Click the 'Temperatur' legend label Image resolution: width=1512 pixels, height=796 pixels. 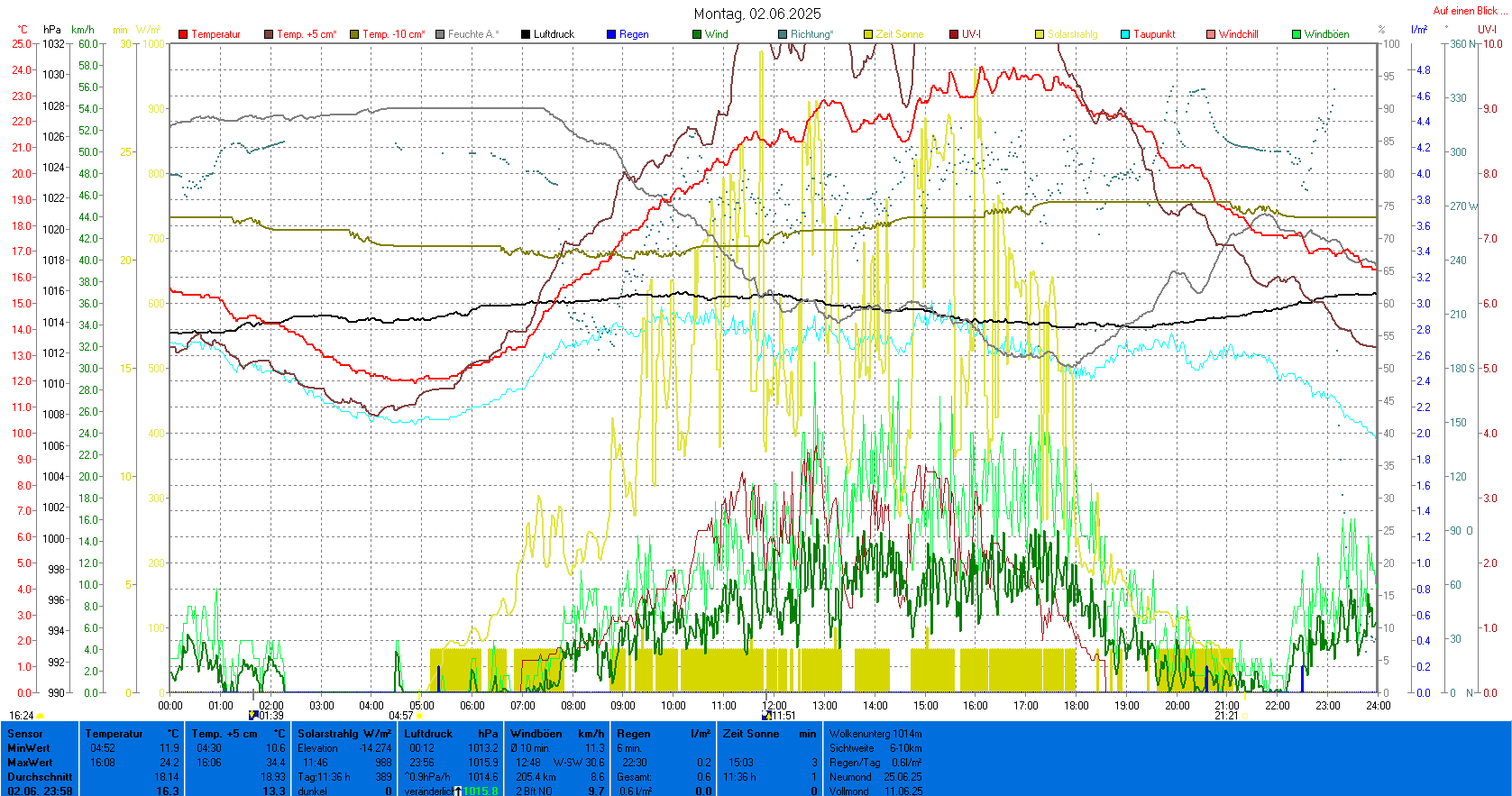pyautogui.click(x=215, y=34)
